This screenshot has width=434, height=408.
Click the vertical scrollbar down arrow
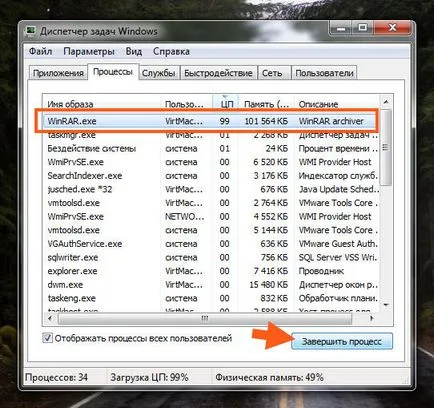point(386,305)
